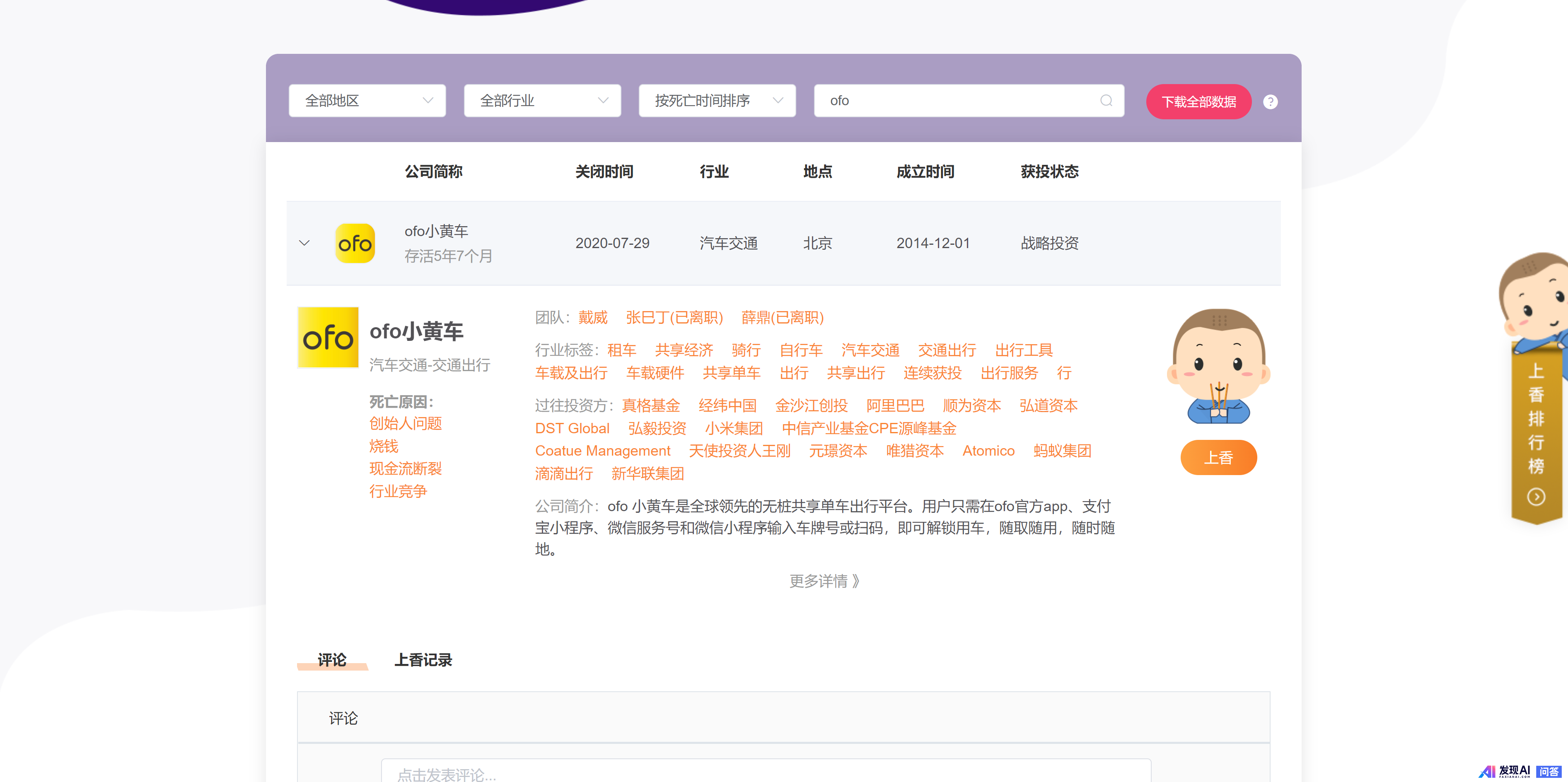The image size is (1568, 782).
Task: Open investor 蚂蚁集团
Action: pyautogui.click(x=1062, y=451)
